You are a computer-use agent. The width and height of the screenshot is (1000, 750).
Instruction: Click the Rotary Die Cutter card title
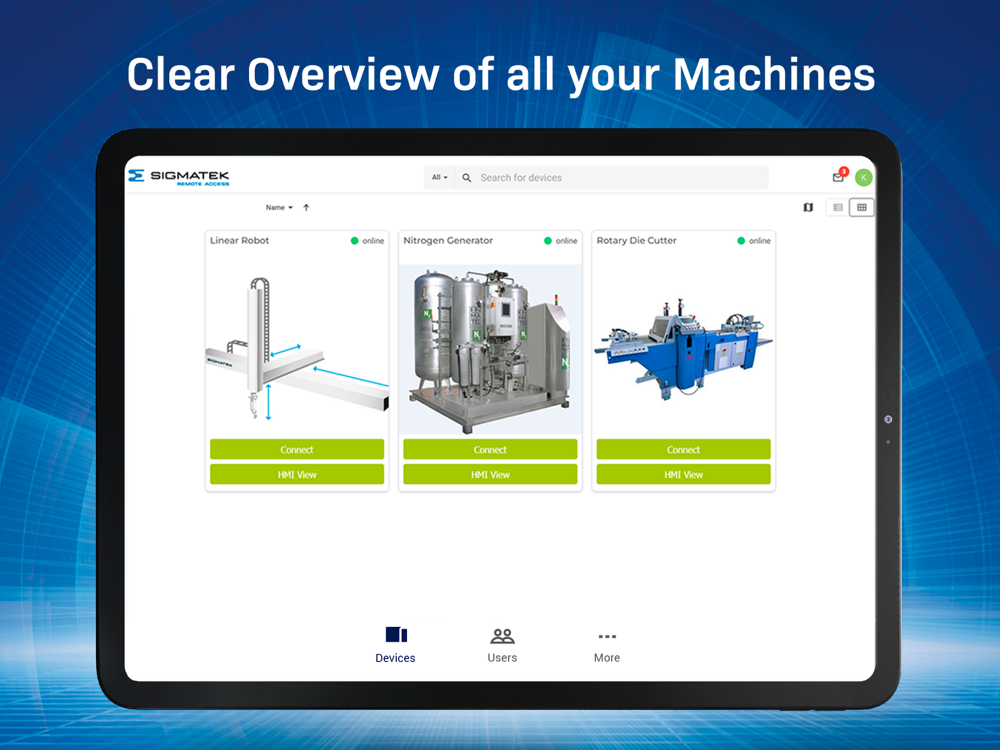(636, 240)
